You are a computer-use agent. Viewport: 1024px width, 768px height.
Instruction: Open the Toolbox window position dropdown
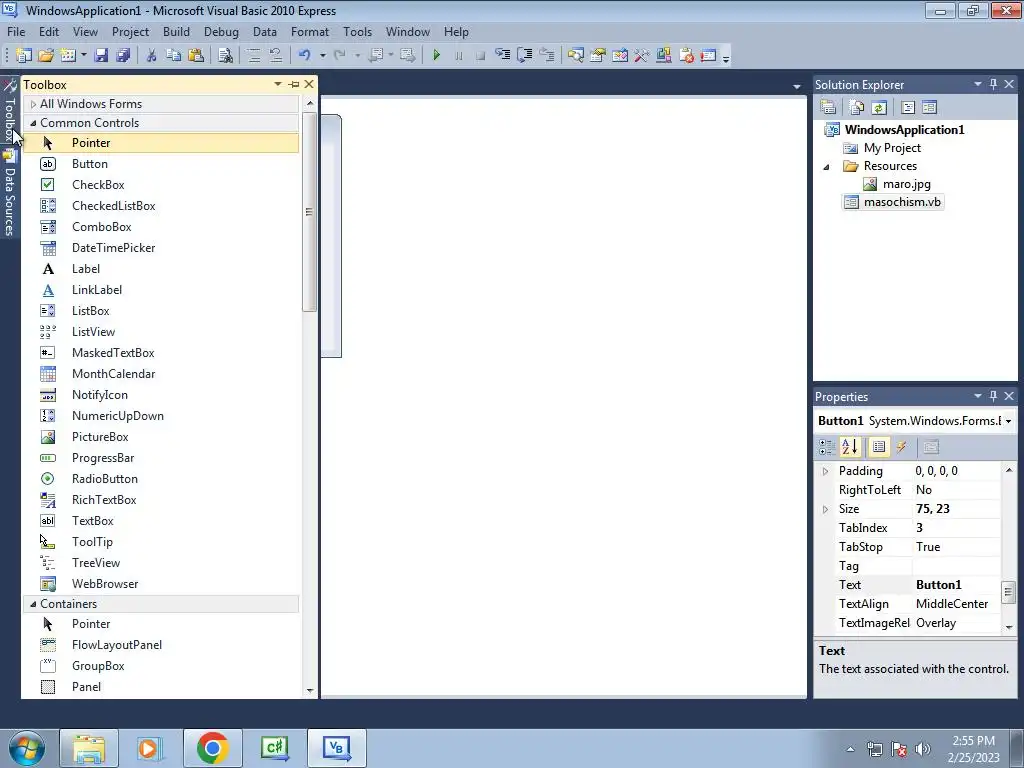pos(278,84)
